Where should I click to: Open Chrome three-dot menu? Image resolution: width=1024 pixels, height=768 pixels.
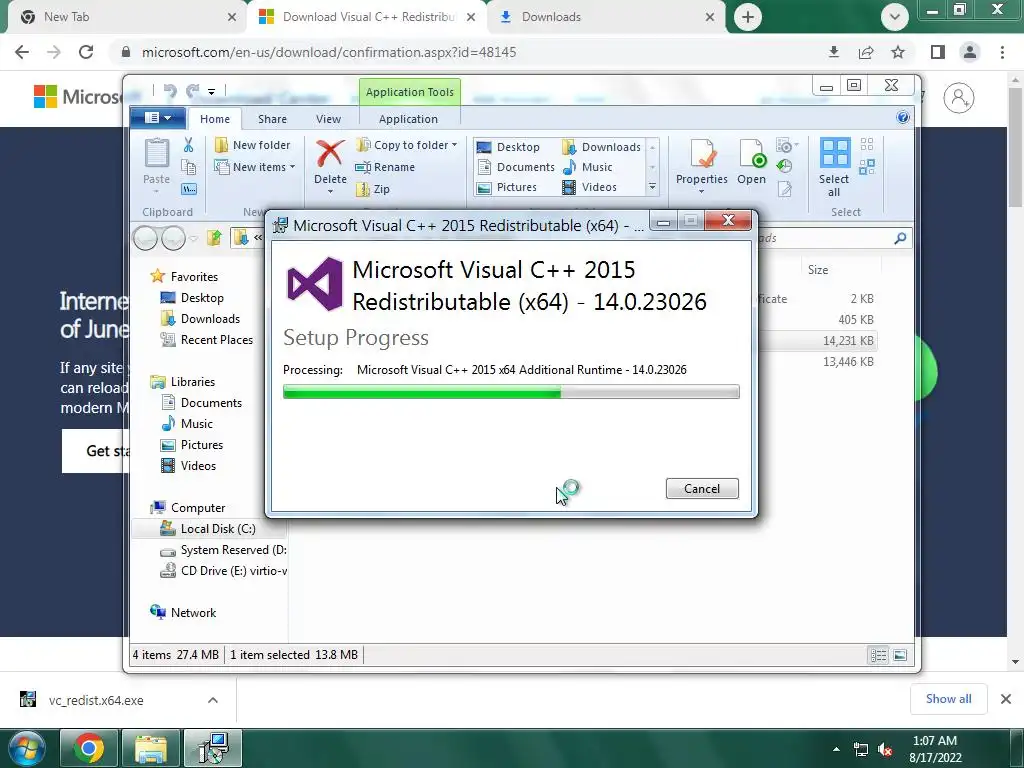pos(1002,52)
